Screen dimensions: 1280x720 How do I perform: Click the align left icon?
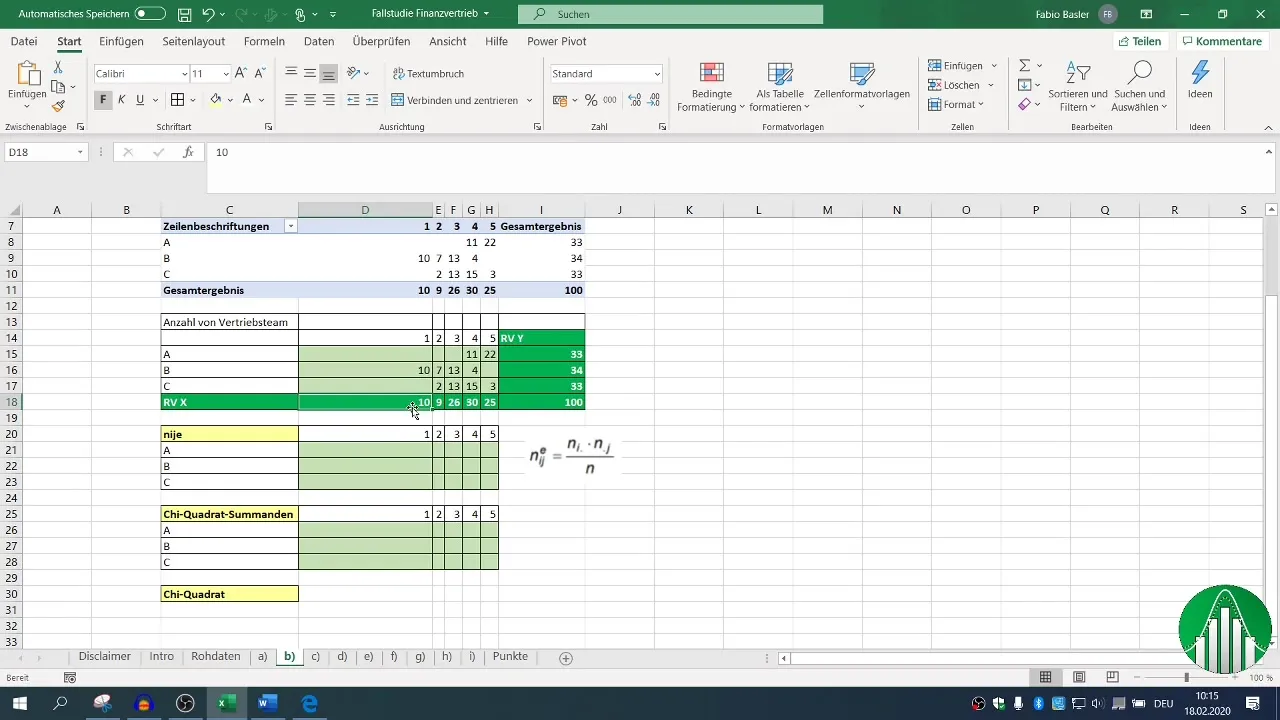pos(291,100)
